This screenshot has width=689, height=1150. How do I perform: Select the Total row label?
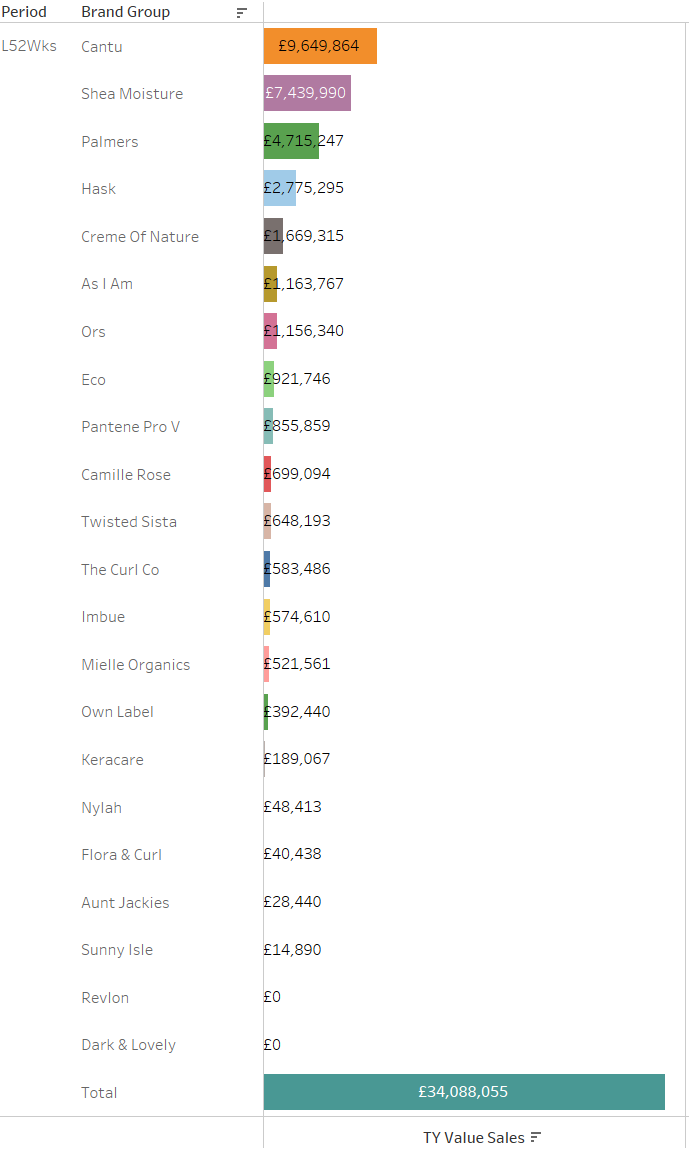(x=99, y=1092)
